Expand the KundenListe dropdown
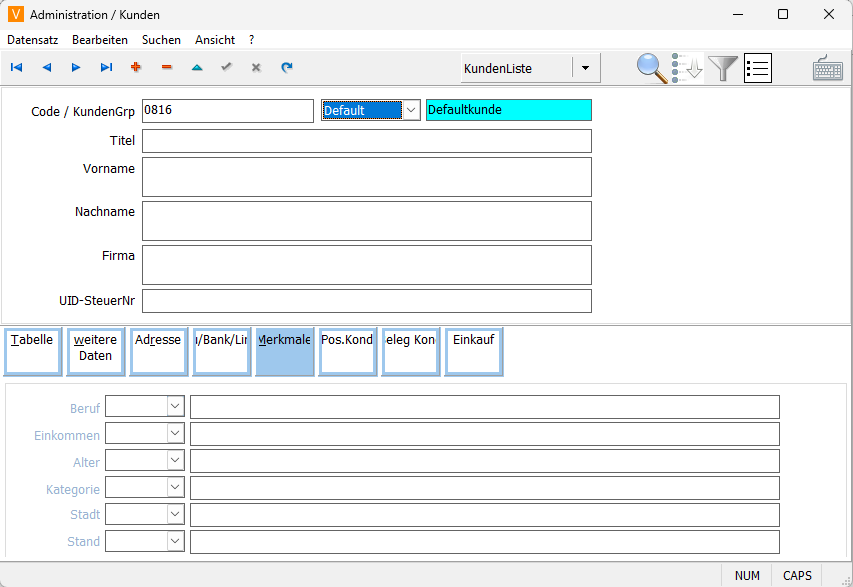This screenshot has height=587, width=853. [x=585, y=69]
